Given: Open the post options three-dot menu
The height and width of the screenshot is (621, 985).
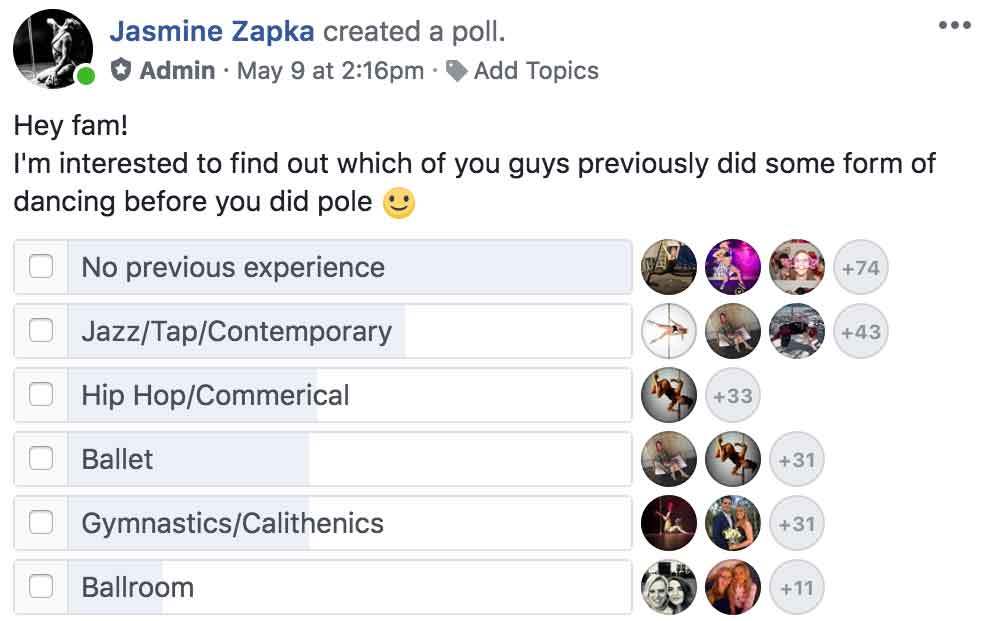Looking at the screenshot, I should point(954,26).
